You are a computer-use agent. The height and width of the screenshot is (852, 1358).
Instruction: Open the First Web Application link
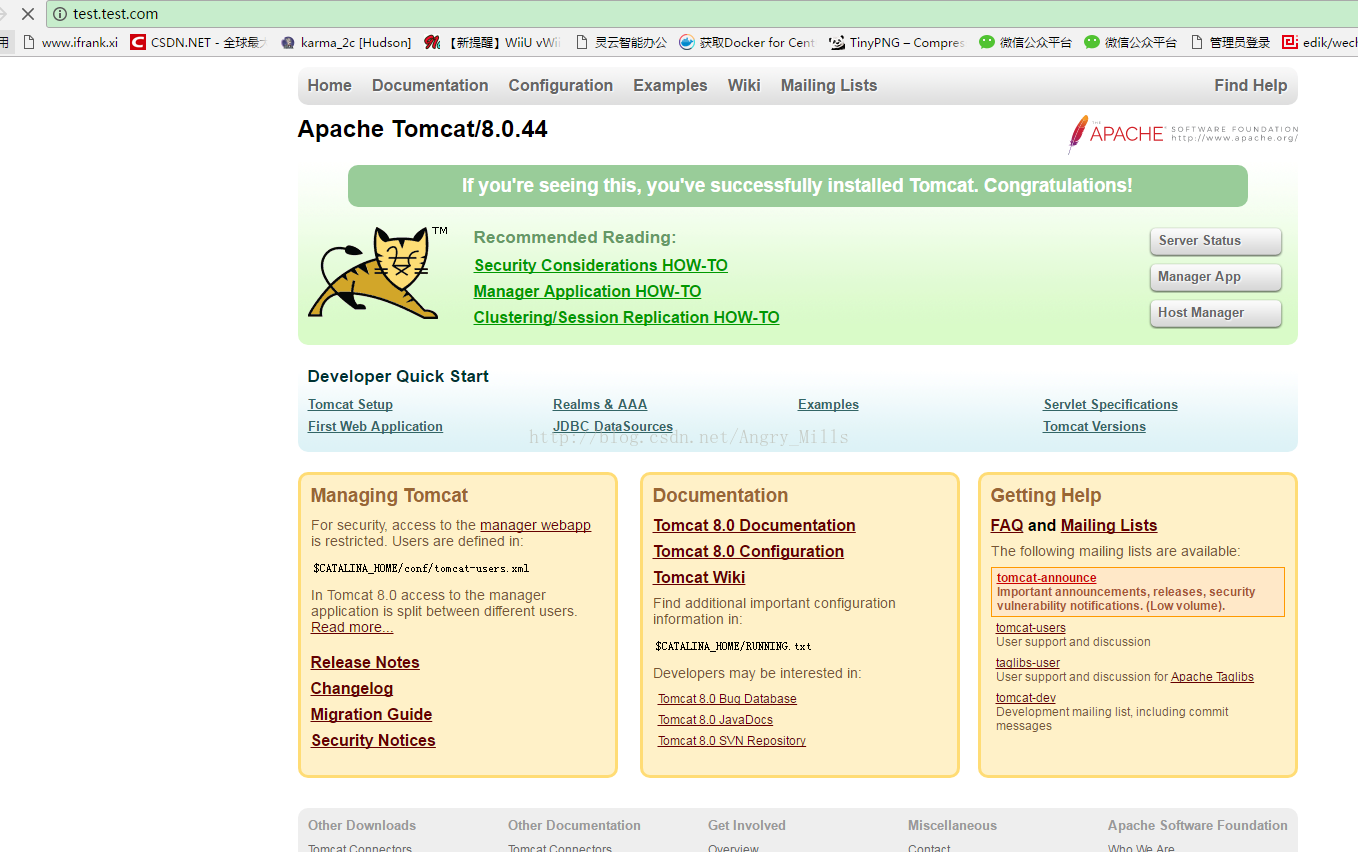point(375,427)
